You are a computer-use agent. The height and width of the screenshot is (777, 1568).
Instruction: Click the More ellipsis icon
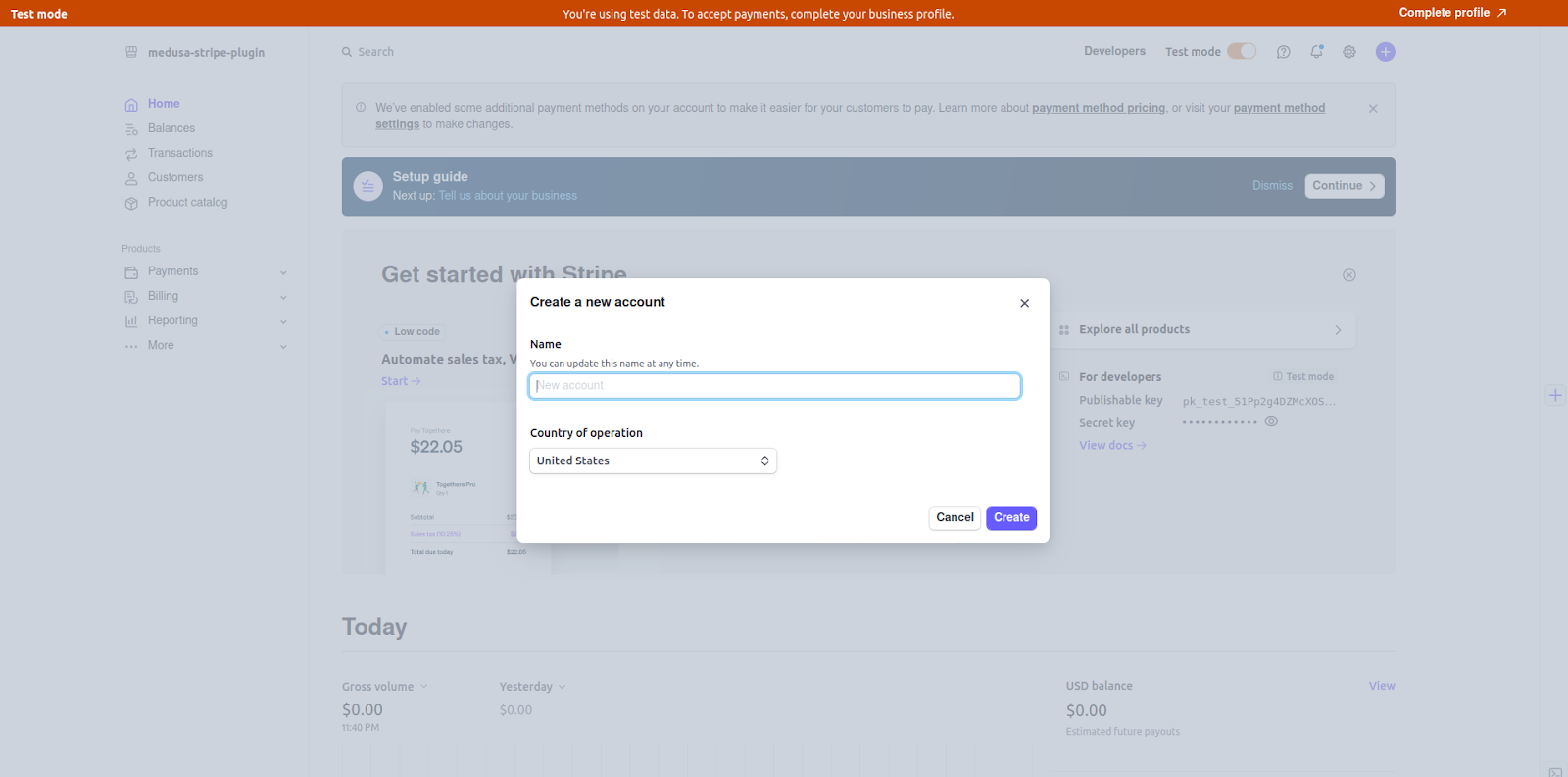pos(131,346)
